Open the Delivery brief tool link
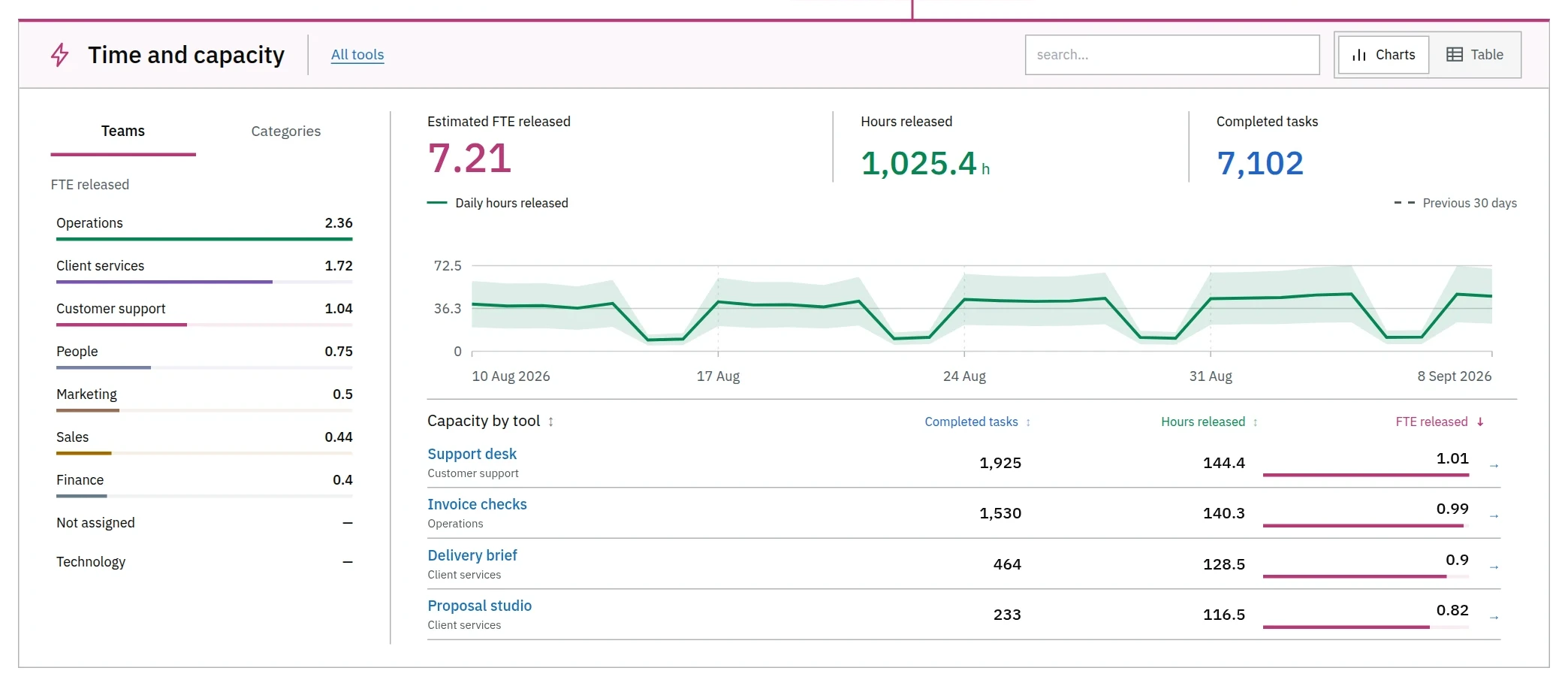Screen dimensions: 1568x686 (472, 555)
